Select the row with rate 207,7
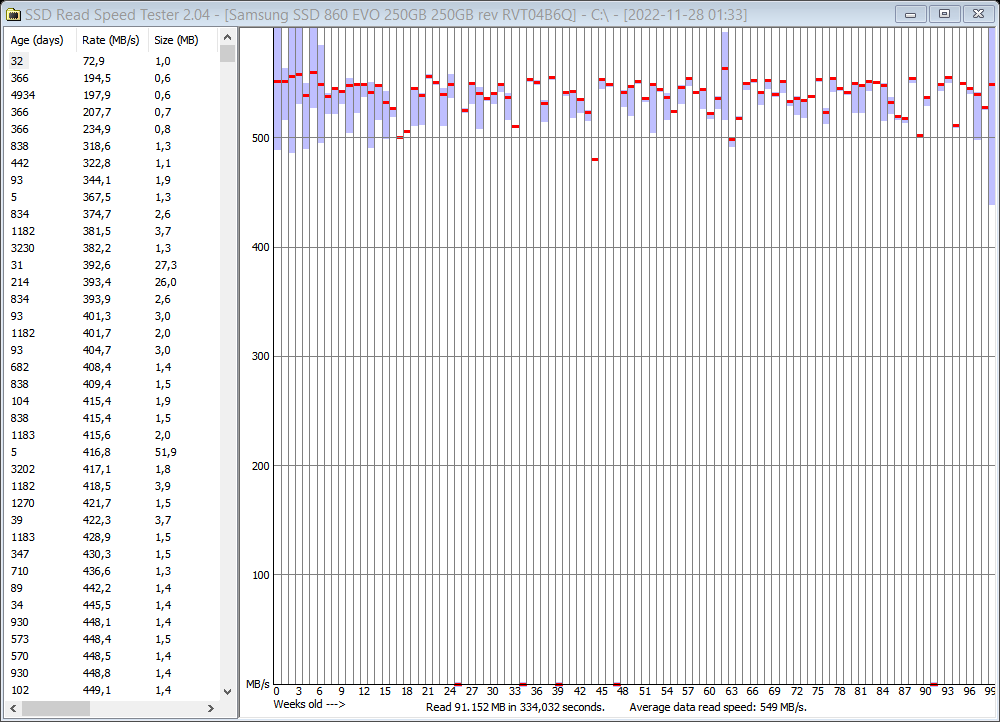1000x722 pixels. click(x=112, y=112)
